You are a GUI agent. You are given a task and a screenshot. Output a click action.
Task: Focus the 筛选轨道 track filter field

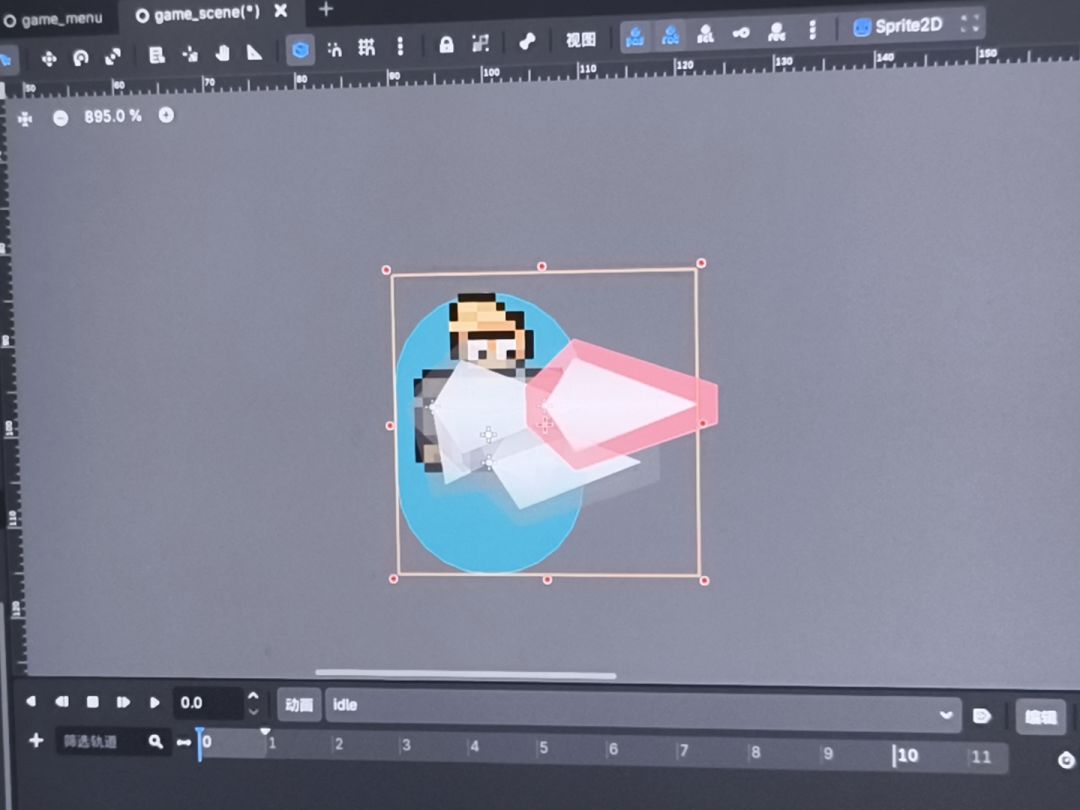pos(112,742)
